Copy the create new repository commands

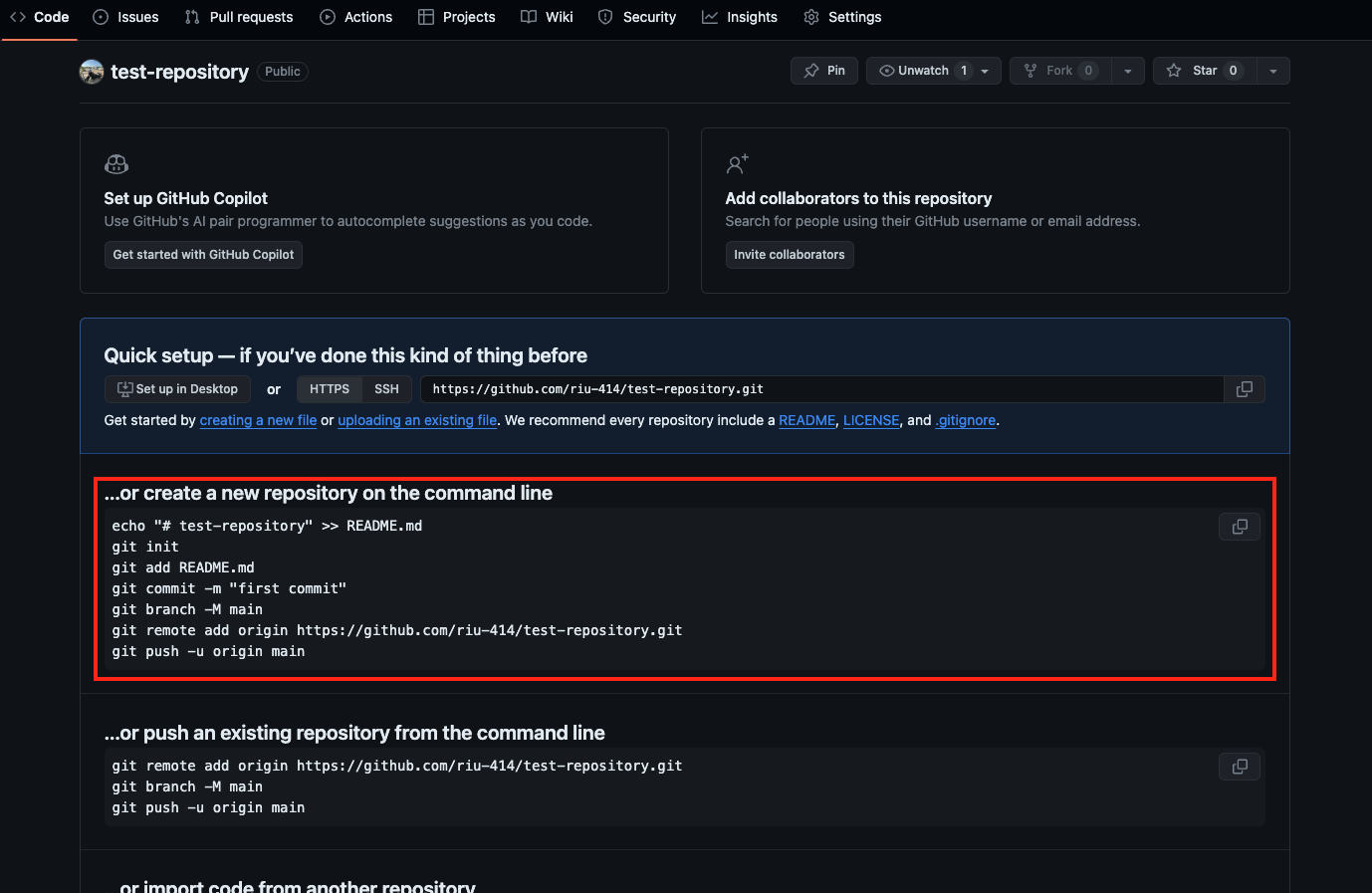(1240, 527)
